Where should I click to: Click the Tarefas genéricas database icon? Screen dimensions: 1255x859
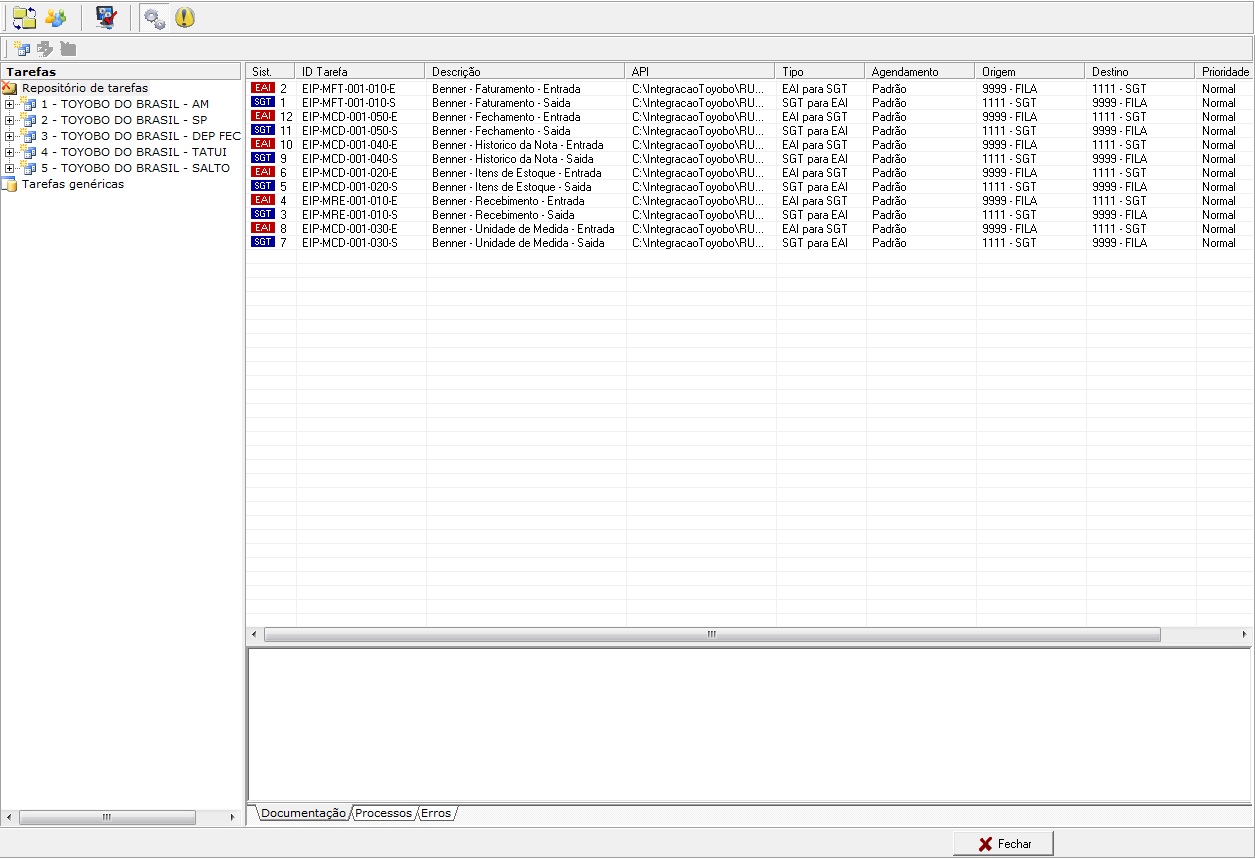(10, 184)
